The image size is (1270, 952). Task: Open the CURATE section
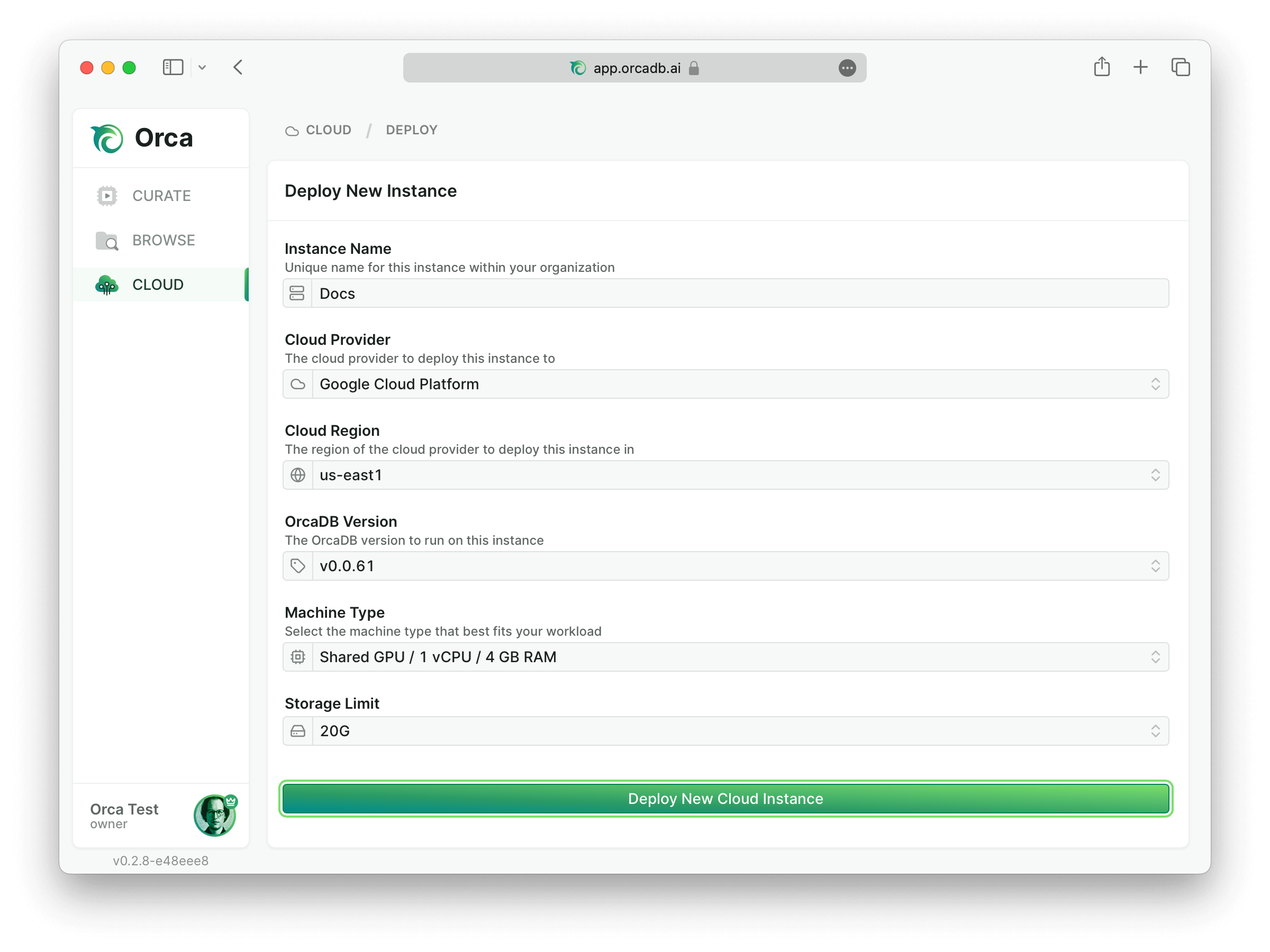point(161,196)
